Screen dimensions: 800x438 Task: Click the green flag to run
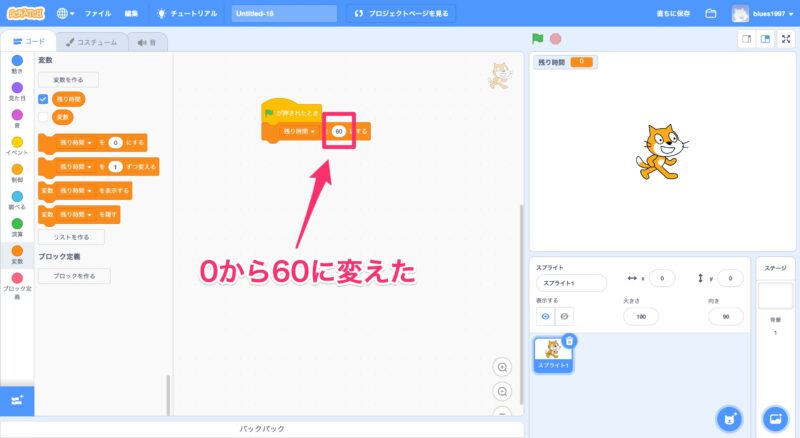(538, 39)
